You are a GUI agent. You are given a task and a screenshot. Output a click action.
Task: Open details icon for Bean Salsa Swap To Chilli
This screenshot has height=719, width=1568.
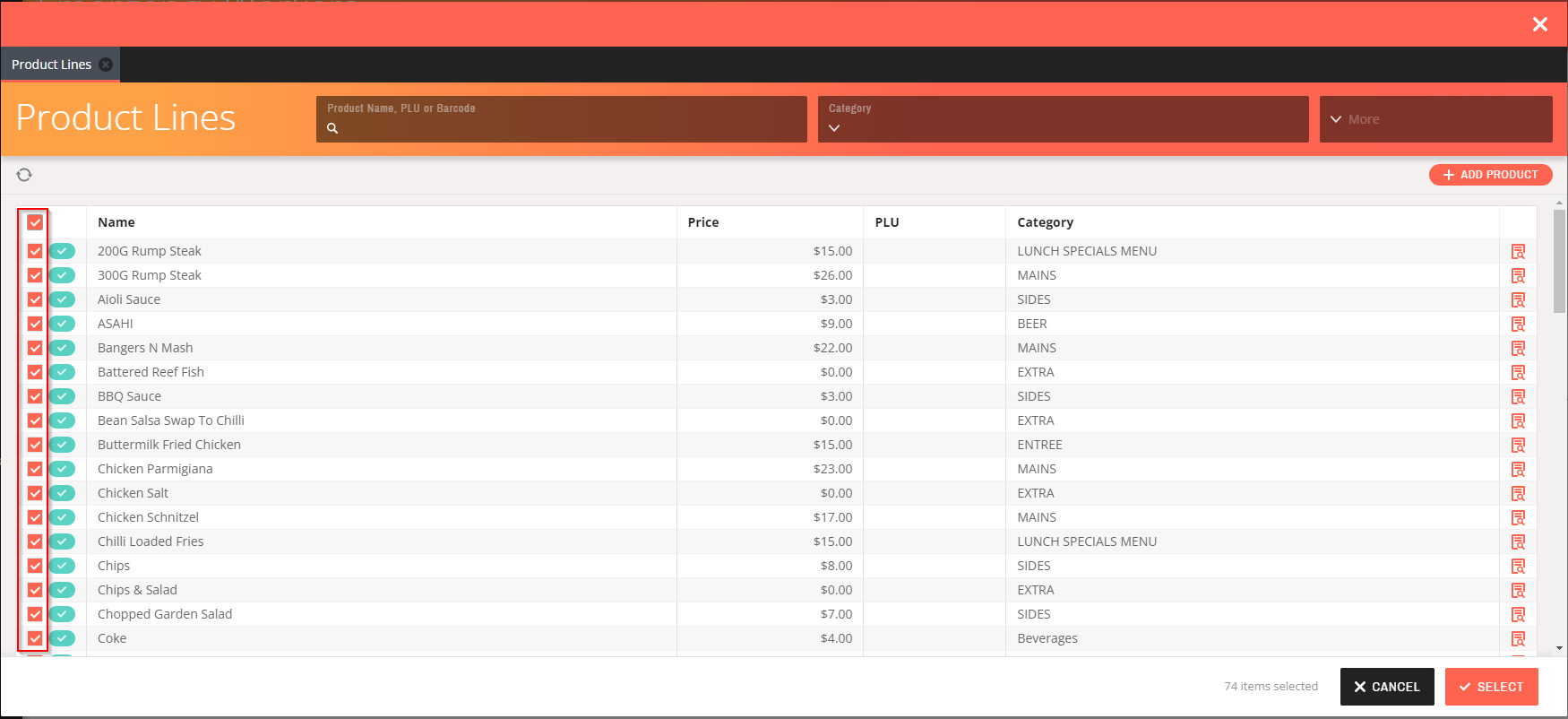[x=1518, y=420]
